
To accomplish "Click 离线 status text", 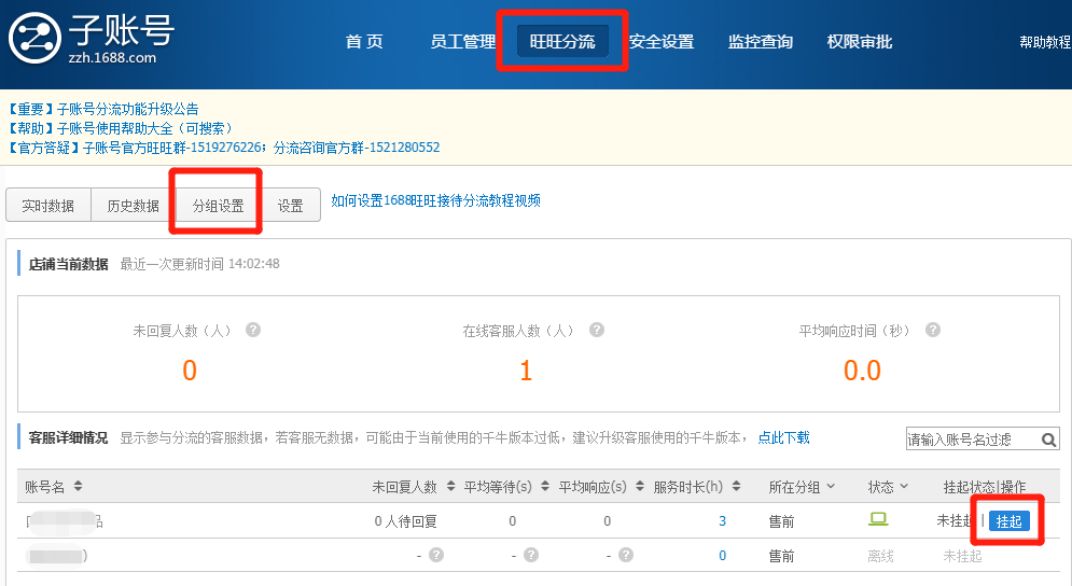I will click(x=881, y=556).
